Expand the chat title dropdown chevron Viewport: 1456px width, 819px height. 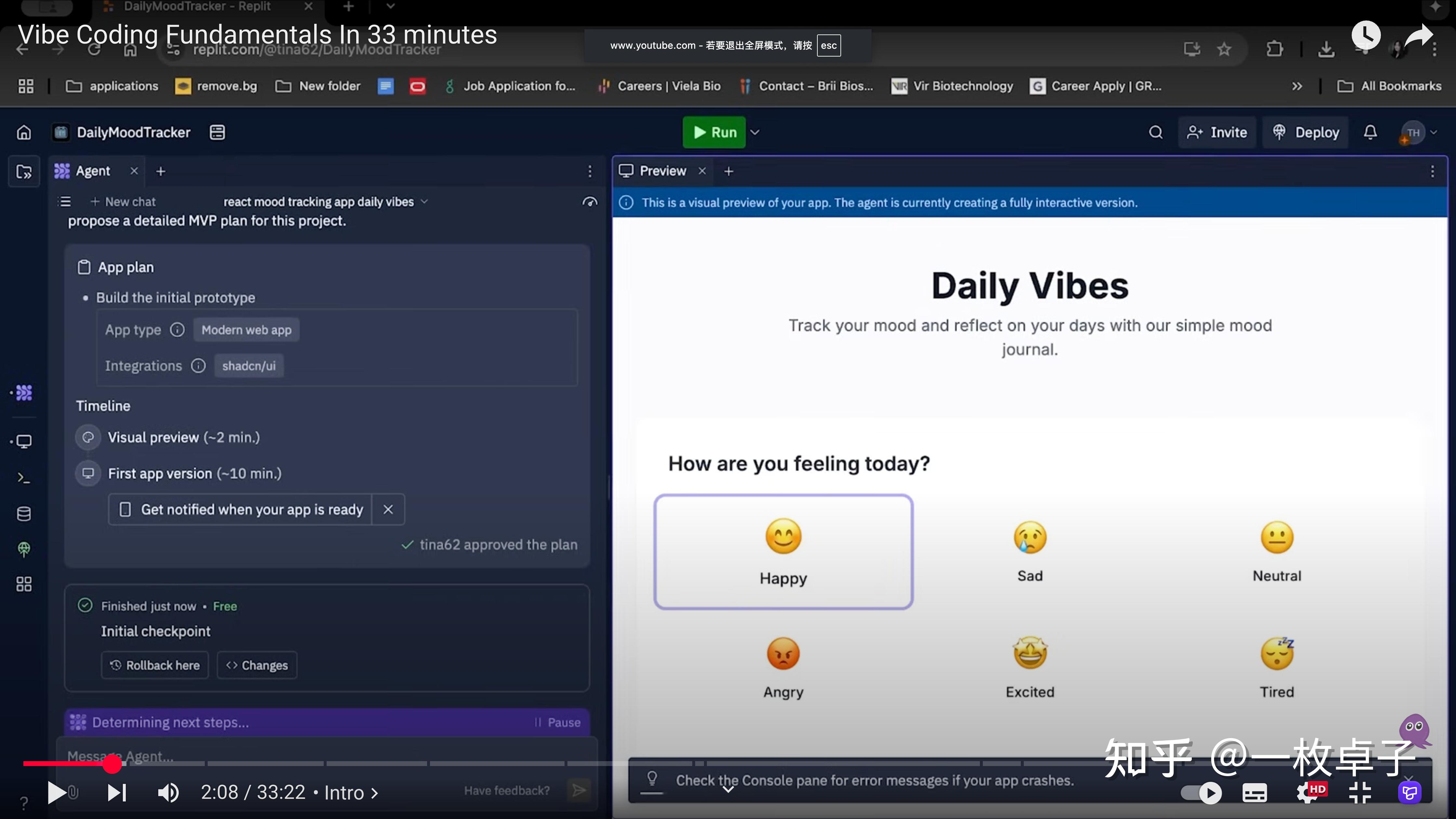point(424,202)
